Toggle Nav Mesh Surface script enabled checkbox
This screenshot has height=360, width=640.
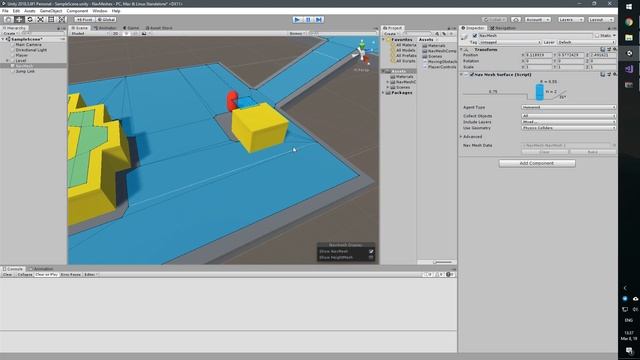point(472,75)
